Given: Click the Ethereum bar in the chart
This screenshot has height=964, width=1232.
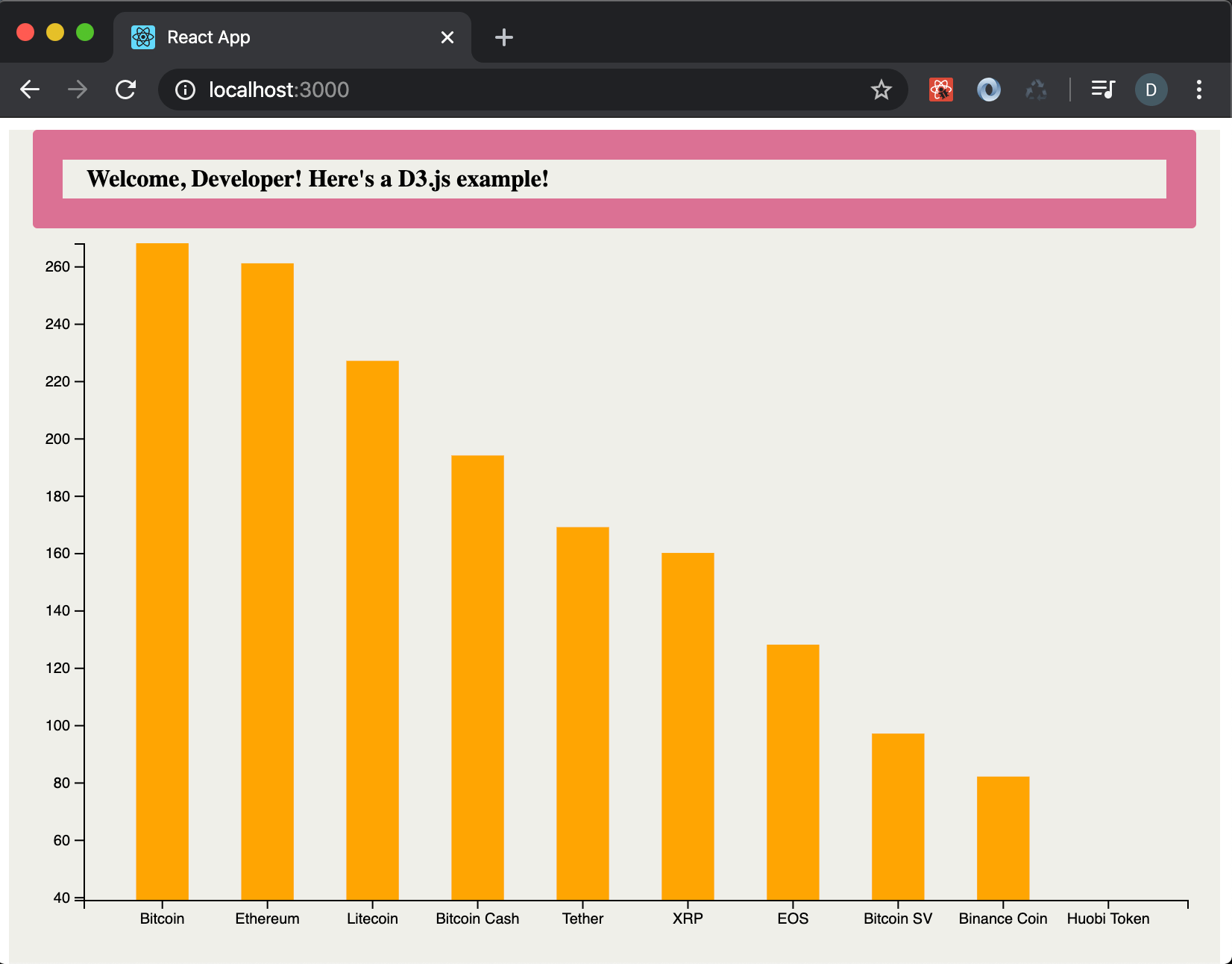Looking at the screenshot, I should [268, 581].
